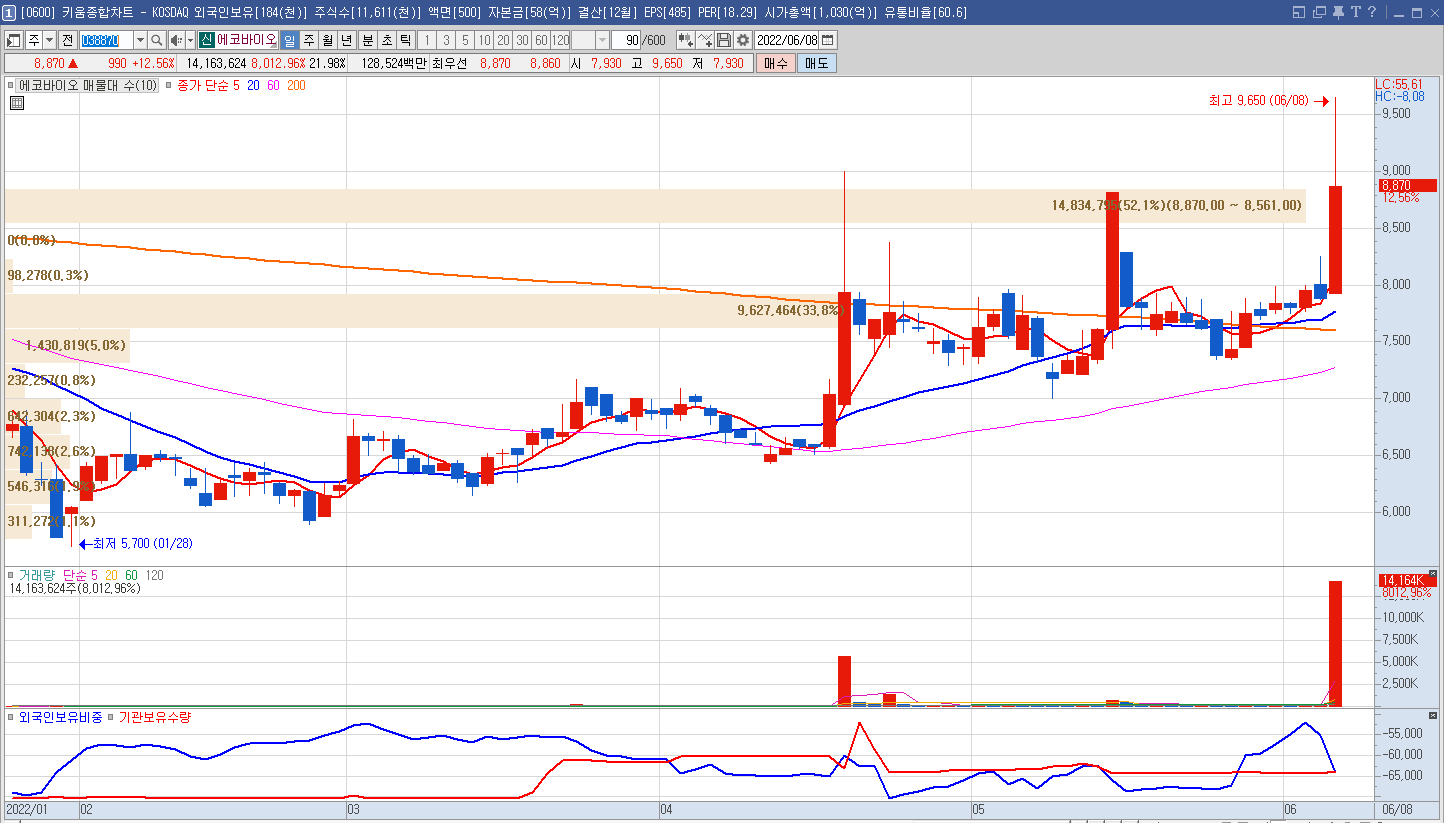Screen dimensions: 1444x823
Task: Click the stock code input field 038870
Action: (106, 40)
